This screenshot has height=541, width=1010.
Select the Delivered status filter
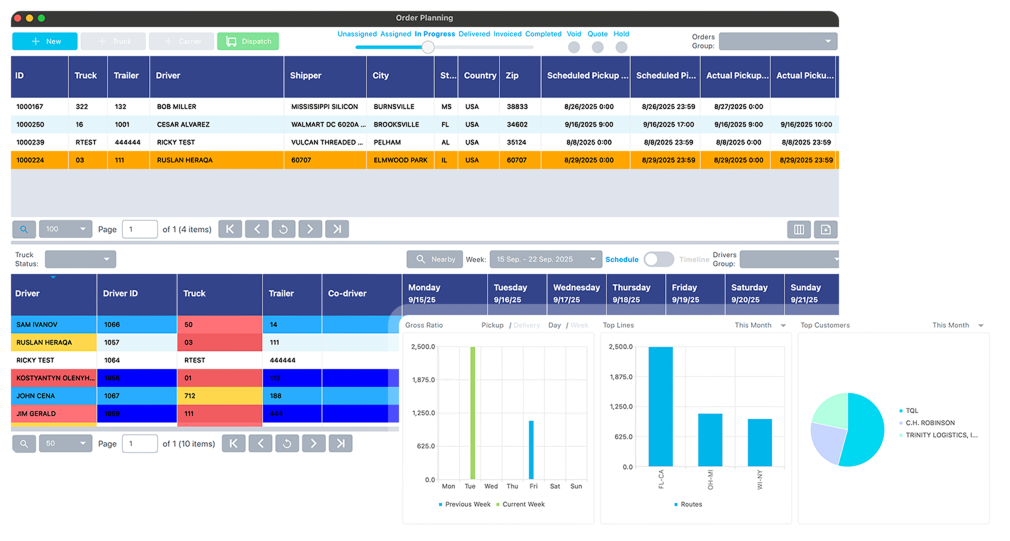click(474, 34)
